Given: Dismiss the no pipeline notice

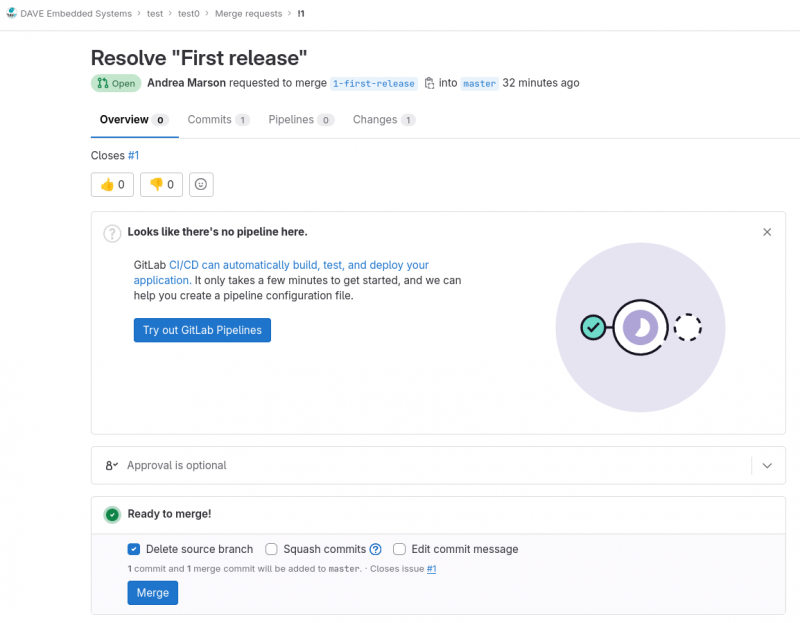Looking at the screenshot, I should point(767,232).
